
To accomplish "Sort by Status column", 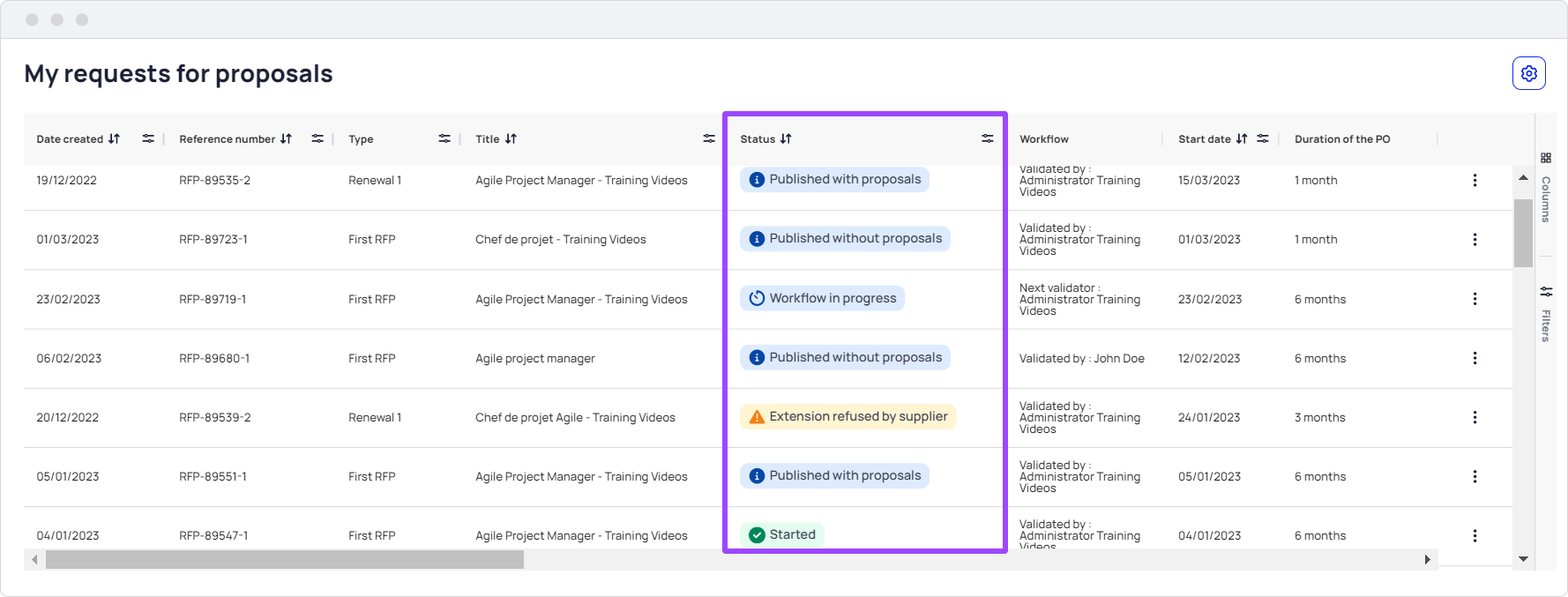I will tap(786, 139).
